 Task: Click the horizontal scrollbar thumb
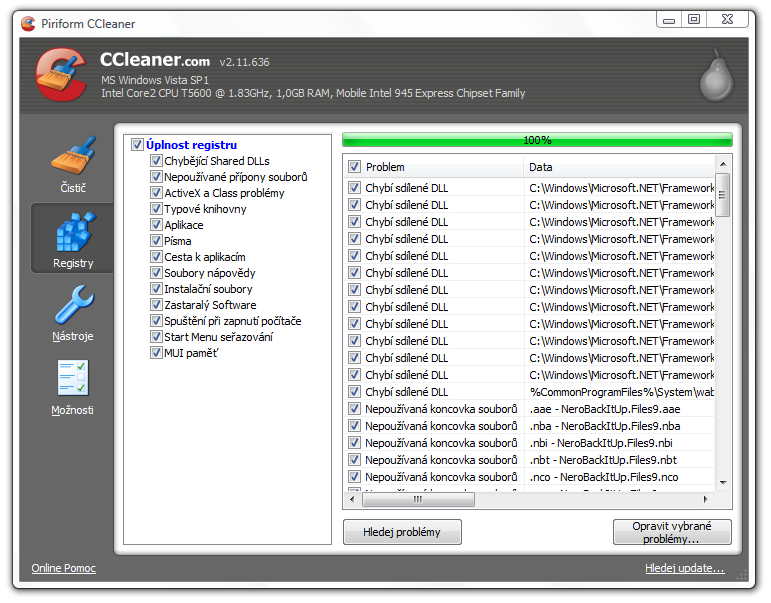(418, 499)
